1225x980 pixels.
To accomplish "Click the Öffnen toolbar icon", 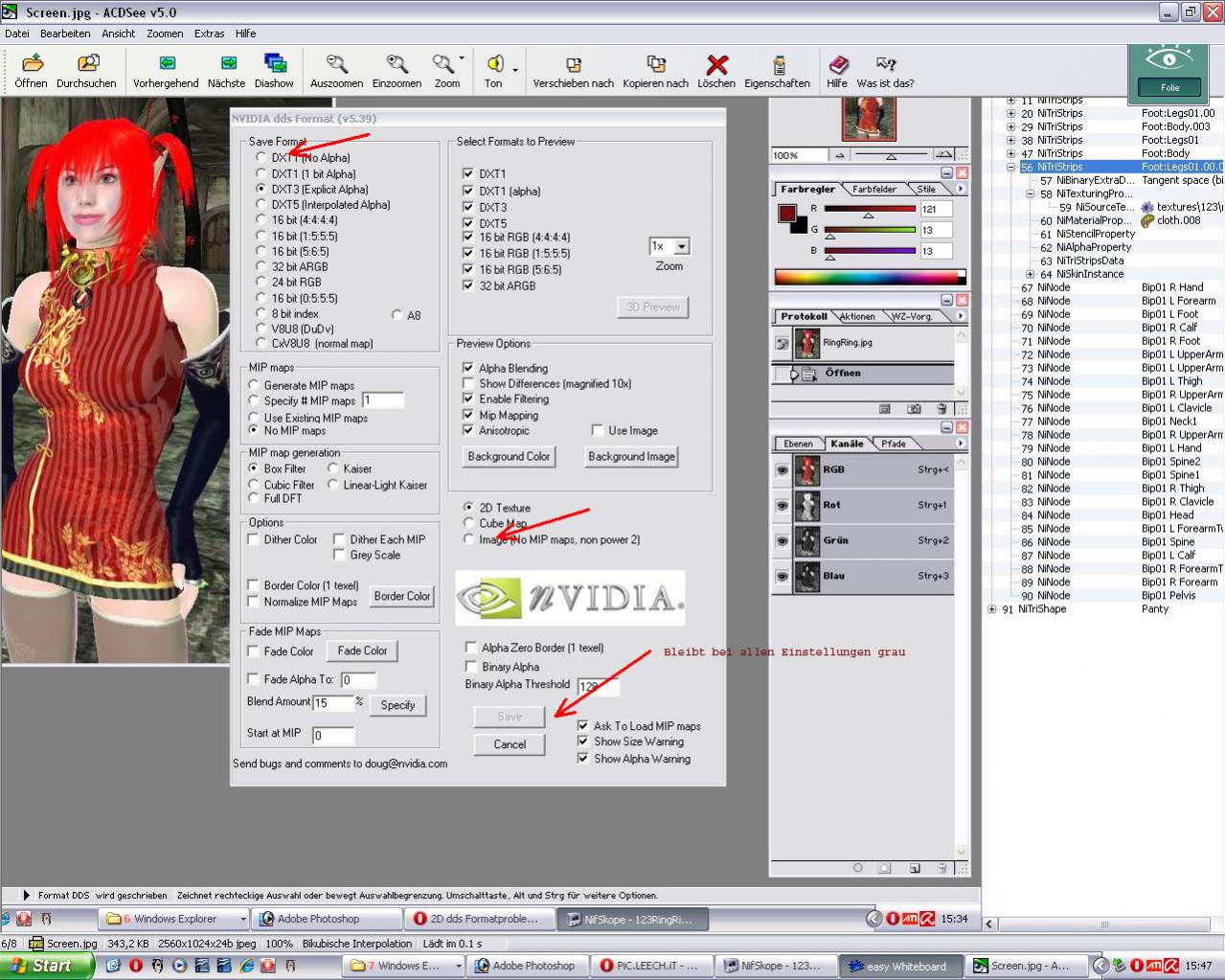I will (x=32, y=65).
